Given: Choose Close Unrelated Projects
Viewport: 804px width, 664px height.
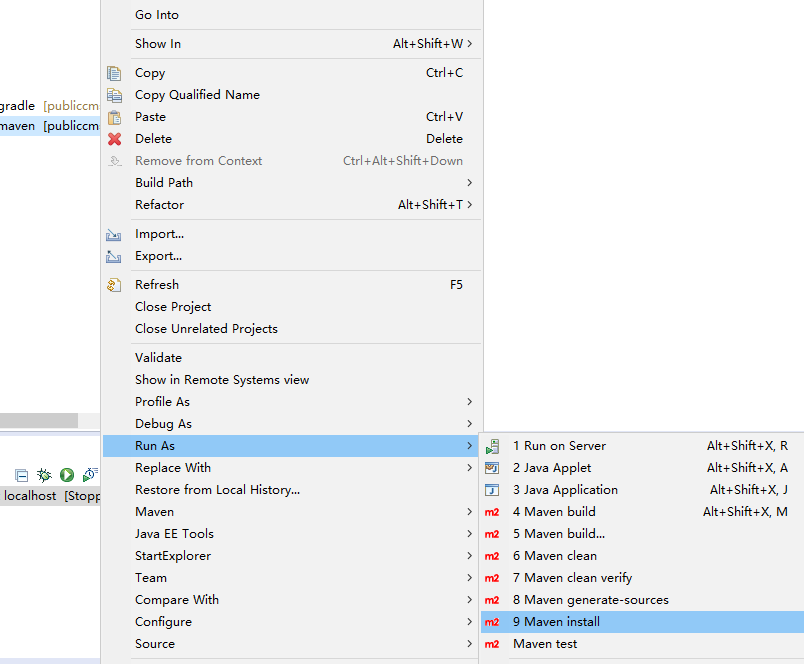Looking at the screenshot, I should (x=206, y=329).
